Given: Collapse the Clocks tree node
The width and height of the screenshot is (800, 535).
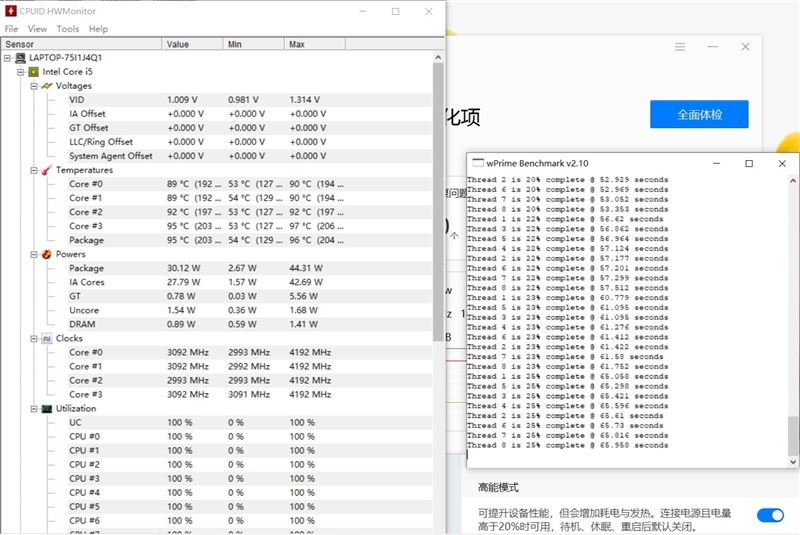Looking at the screenshot, I should point(34,338).
